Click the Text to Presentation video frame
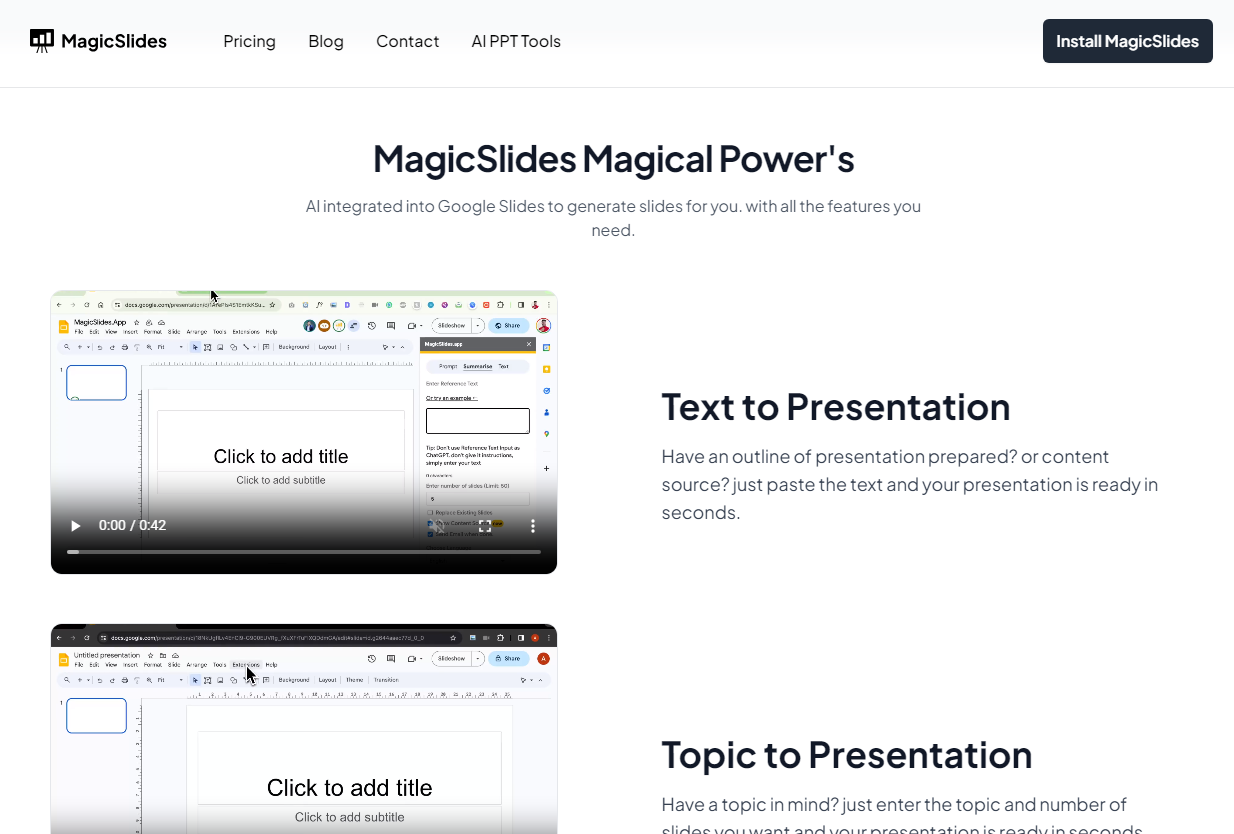This screenshot has height=834, width=1234. [304, 432]
